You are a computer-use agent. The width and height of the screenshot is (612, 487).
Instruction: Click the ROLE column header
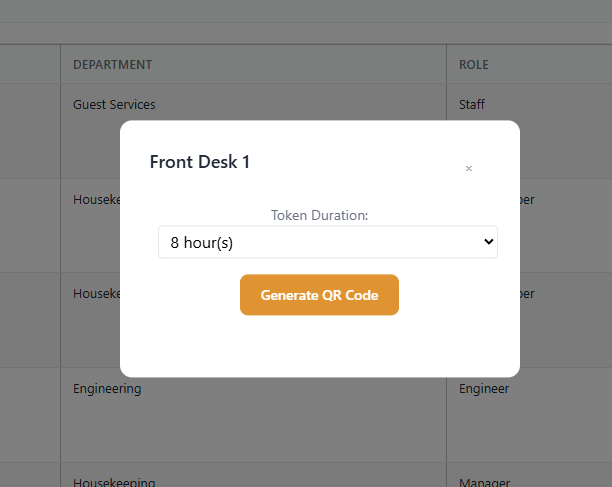point(474,65)
